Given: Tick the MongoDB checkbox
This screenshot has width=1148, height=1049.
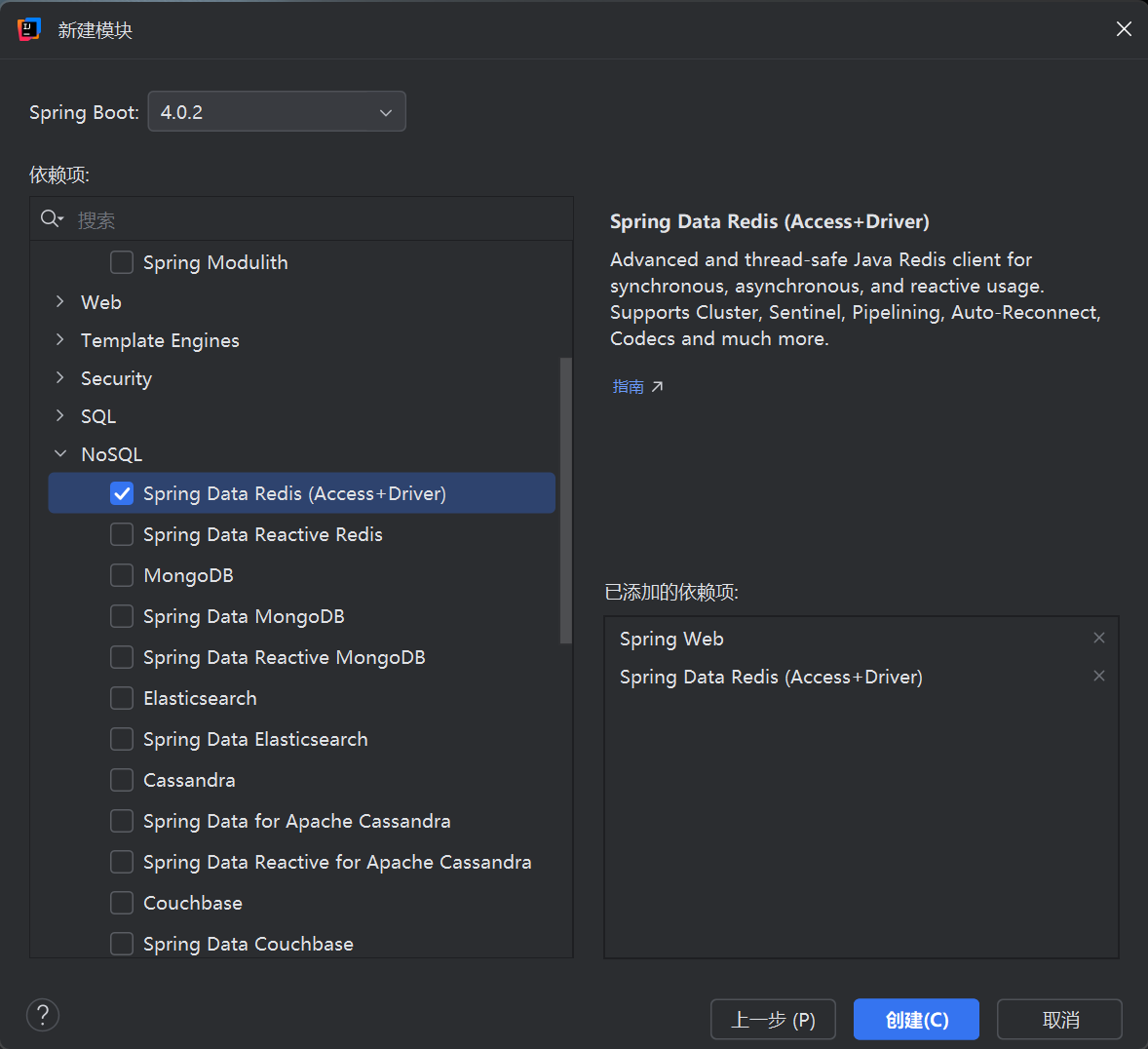Looking at the screenshot, I should click(x=122, y=576).
